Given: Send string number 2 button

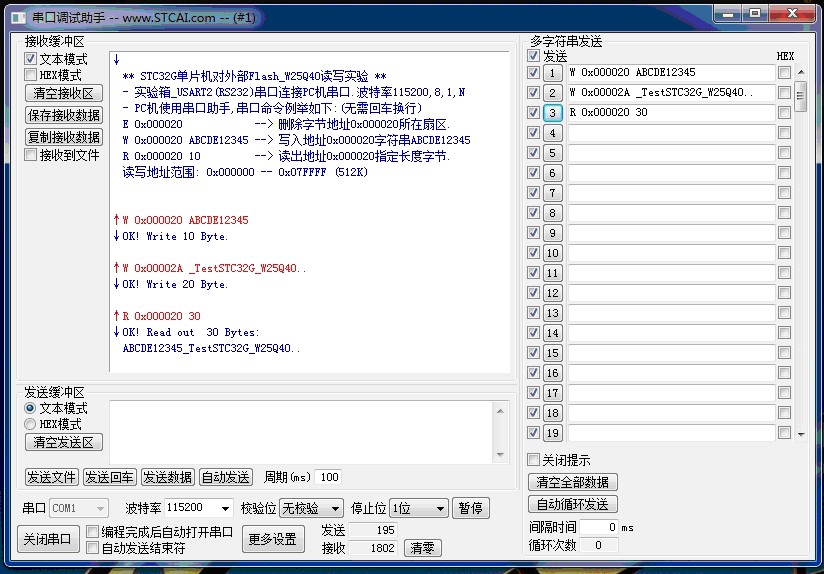Looking at the screenshot, I should point(552,93).
